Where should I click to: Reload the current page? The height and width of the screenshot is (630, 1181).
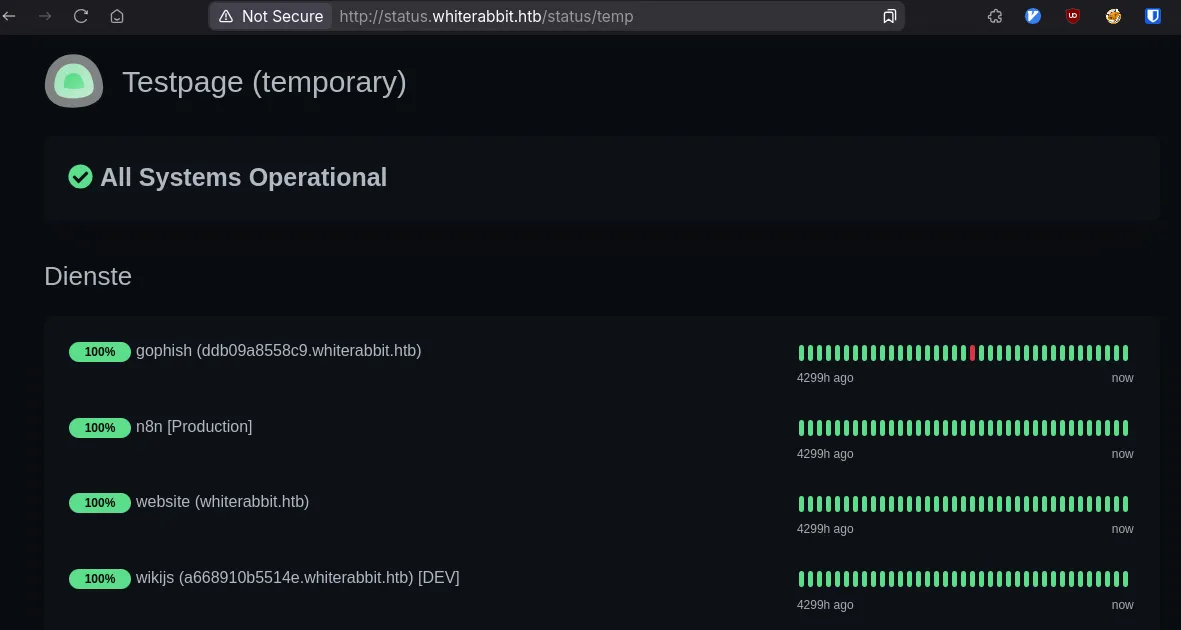(x=80, y=16)
